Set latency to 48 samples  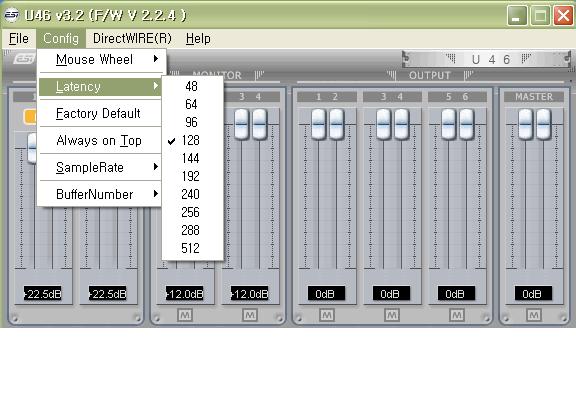coord(192,86)
